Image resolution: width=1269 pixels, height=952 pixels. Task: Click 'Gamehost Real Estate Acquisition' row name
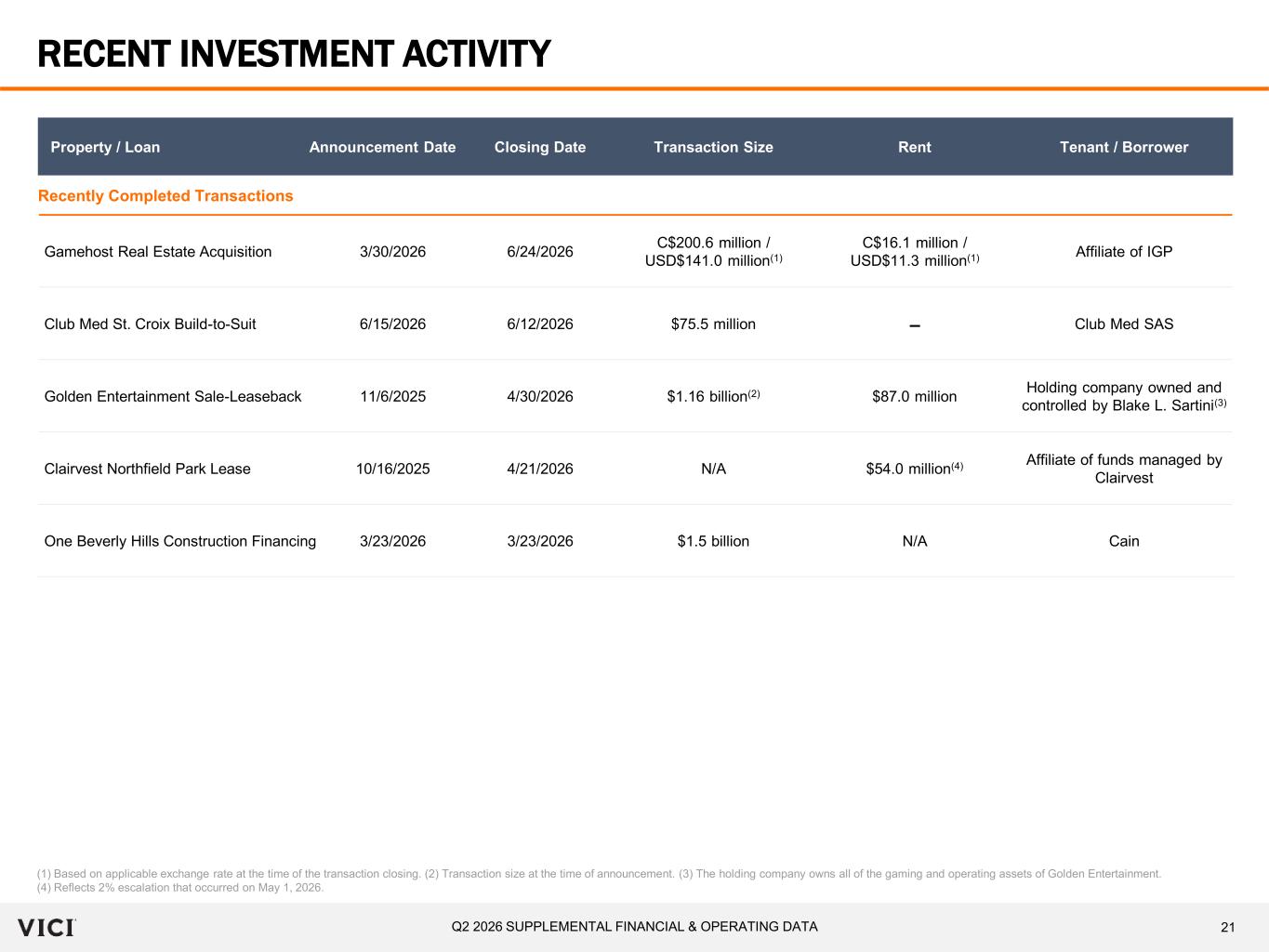[158, 252]
